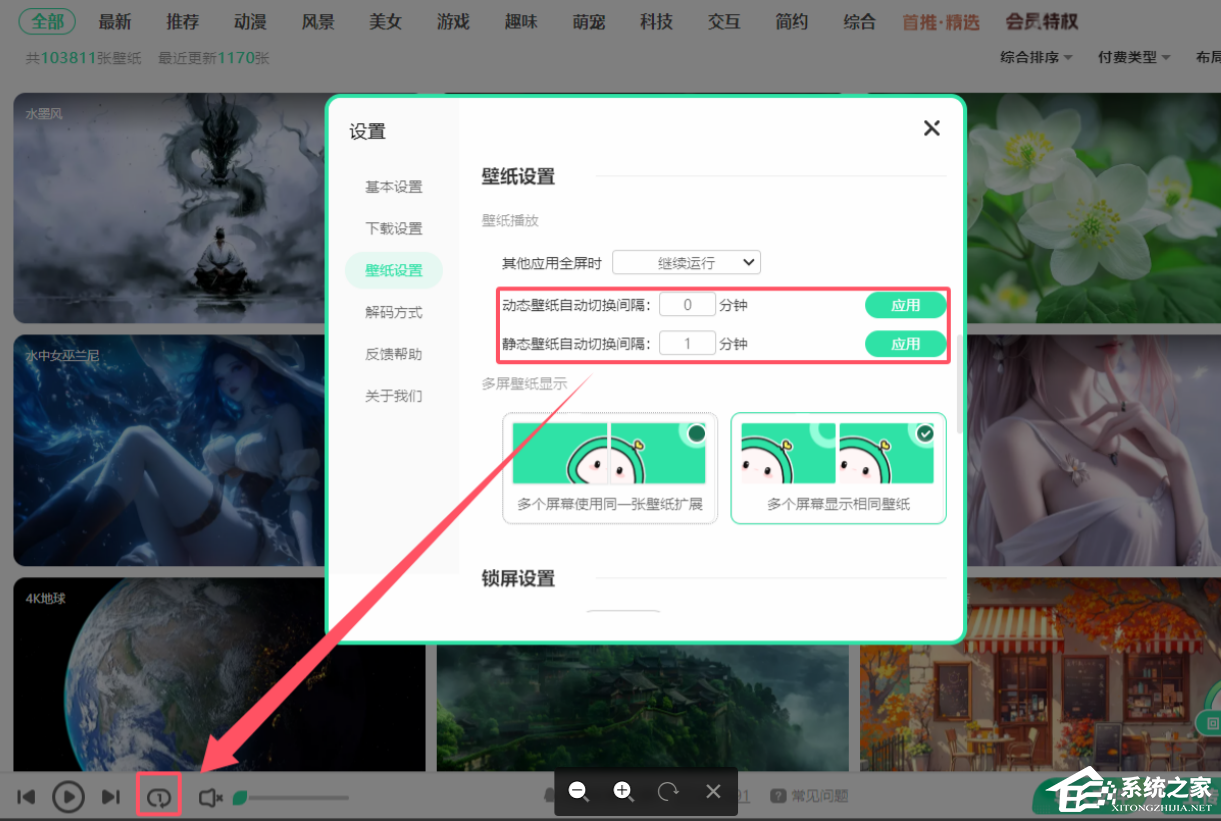Select the 全部 category
Image resolution: width=1221 pixels, height=821 pixels.
pyautogui.click(x=47, y=22)
